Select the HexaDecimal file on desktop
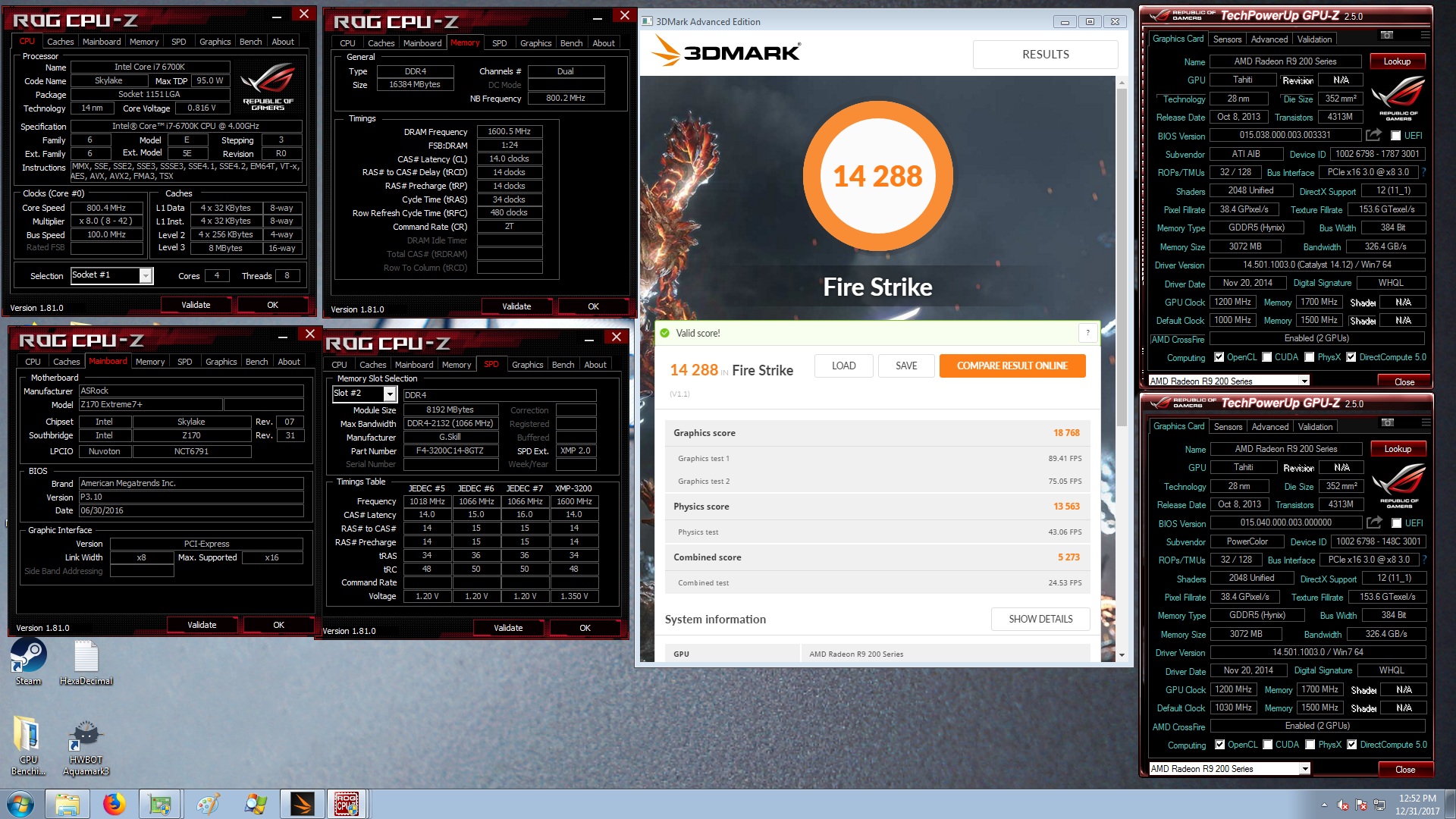Screen dimensions: 1456x819 pos(86,662)
